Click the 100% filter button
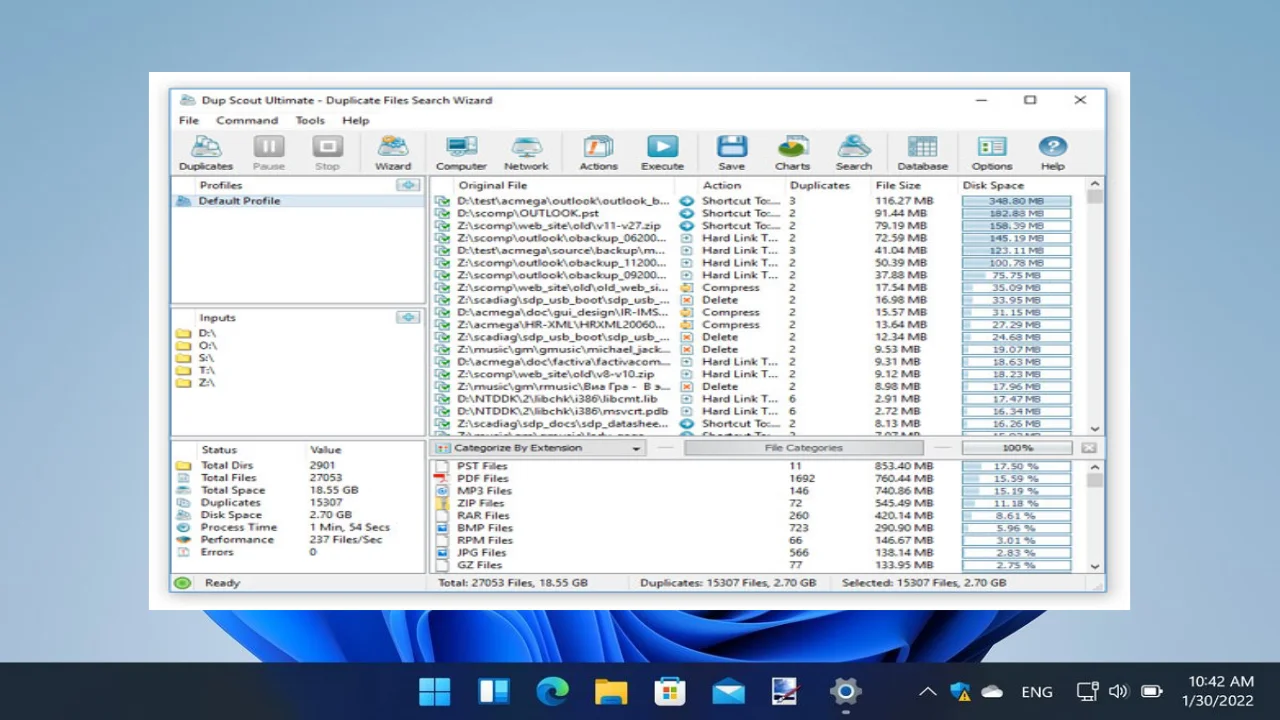The height and width of the screenshot is (720, 1280). pos(1017,448)
